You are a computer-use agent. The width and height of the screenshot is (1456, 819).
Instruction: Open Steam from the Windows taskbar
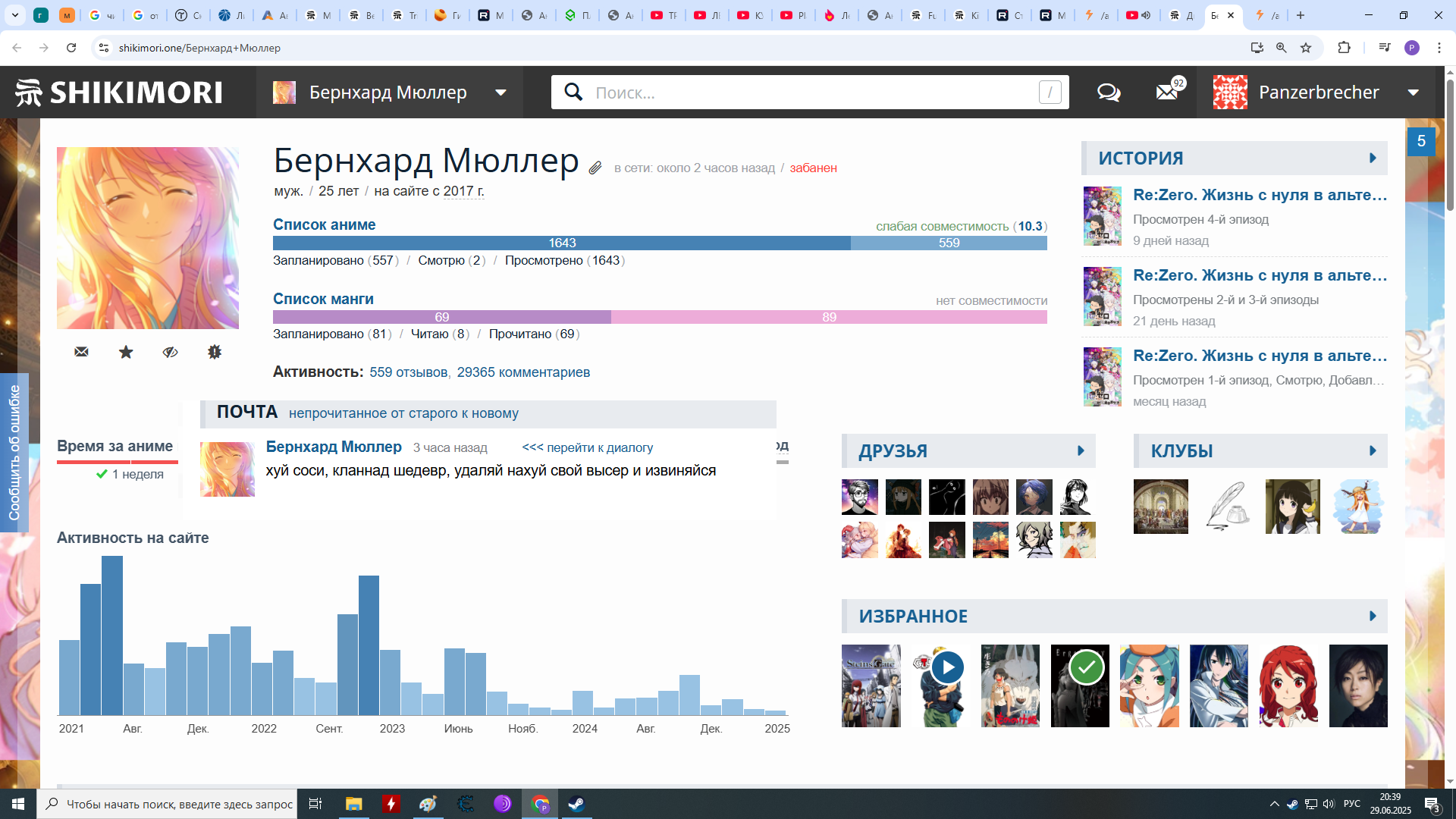coord(576,804)
